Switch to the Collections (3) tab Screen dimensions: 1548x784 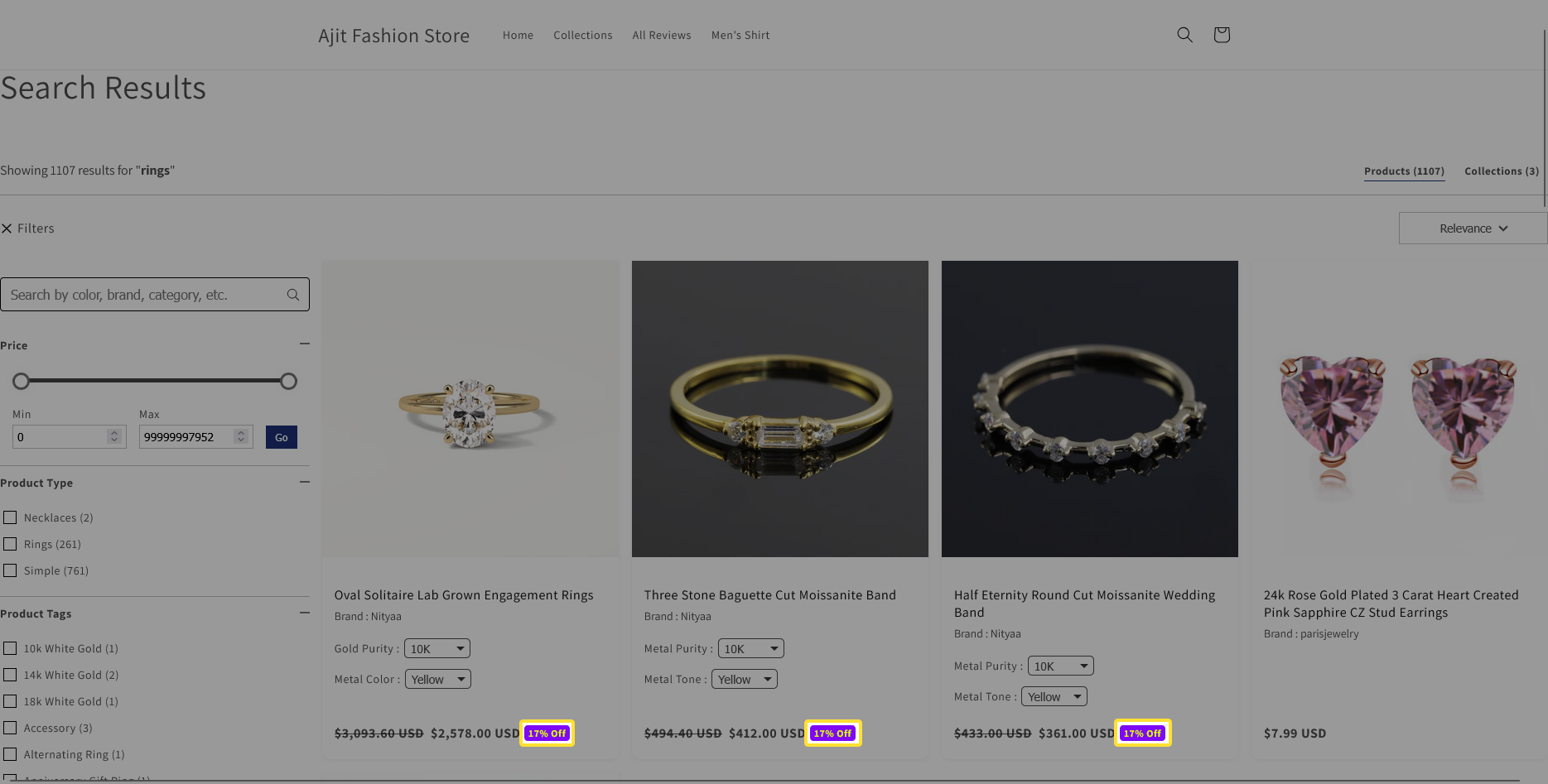1501,171
